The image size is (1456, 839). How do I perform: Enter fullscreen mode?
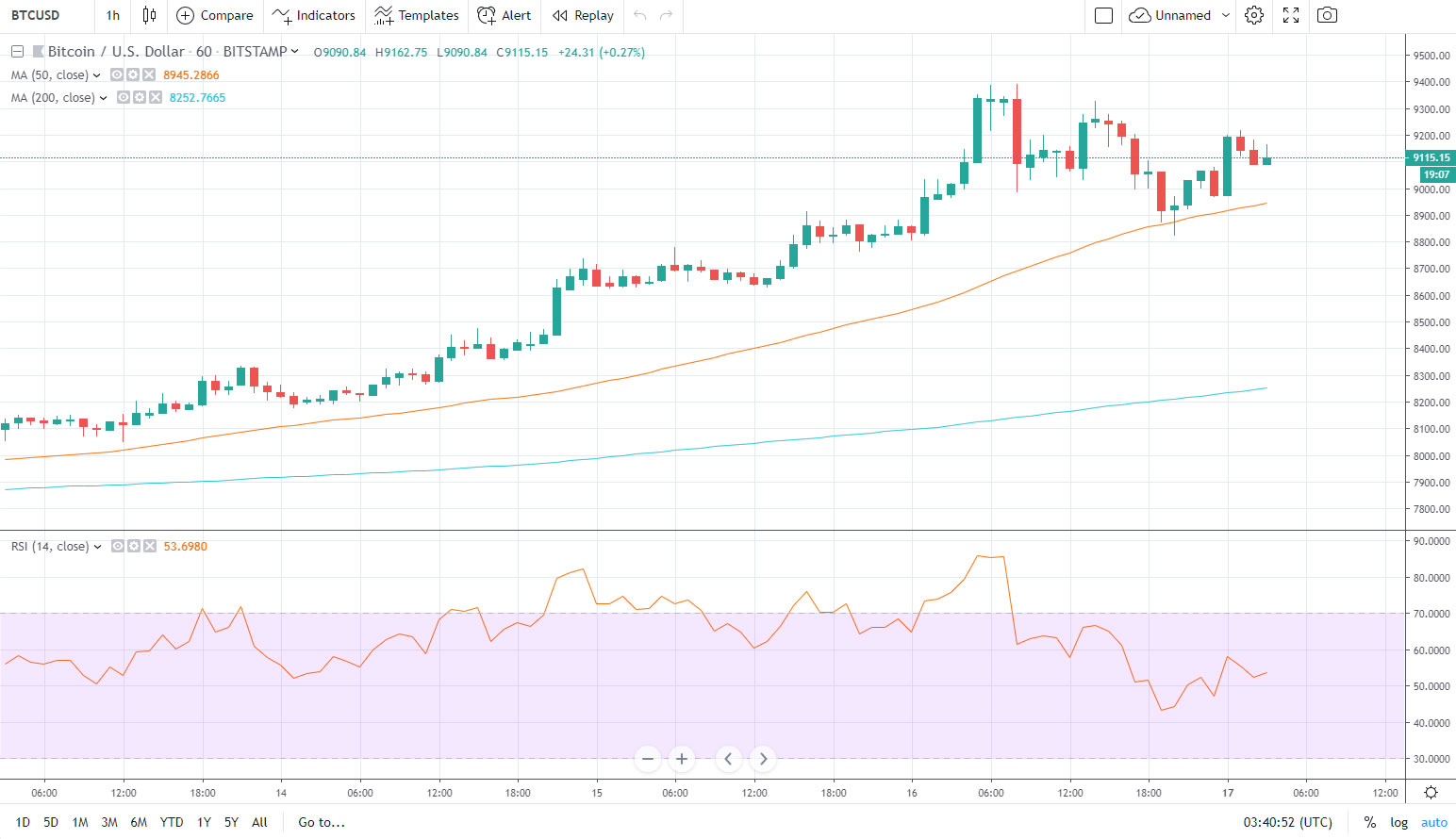(x=1290, y=15)
